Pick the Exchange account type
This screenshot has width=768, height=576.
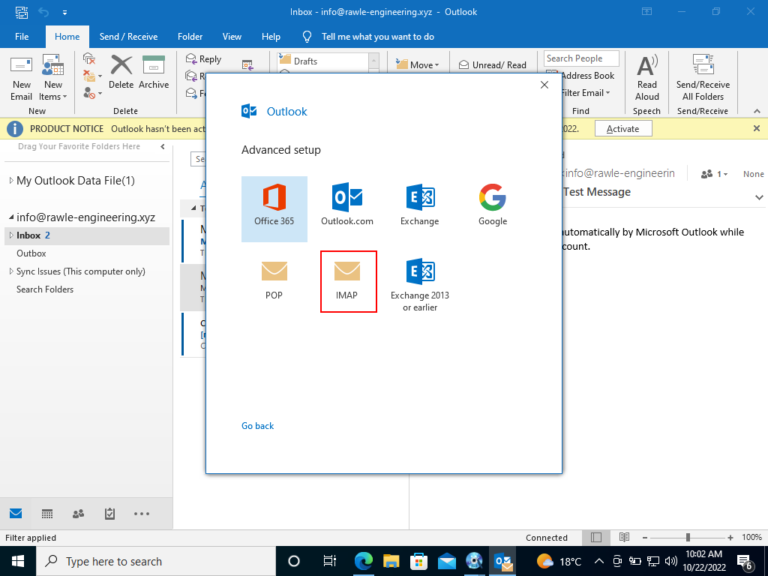click(420, 205)
